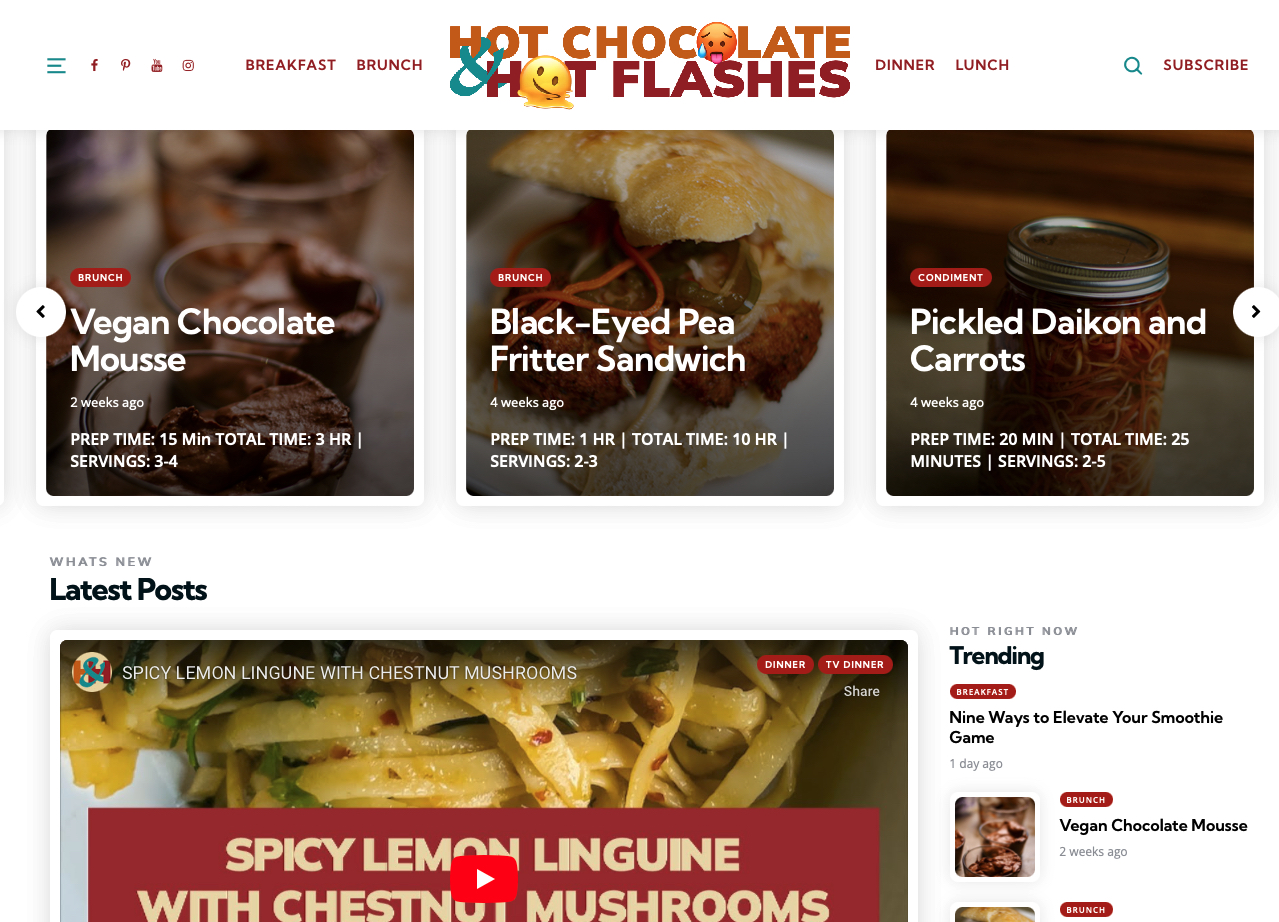Open the Dinner menu category

905,65
